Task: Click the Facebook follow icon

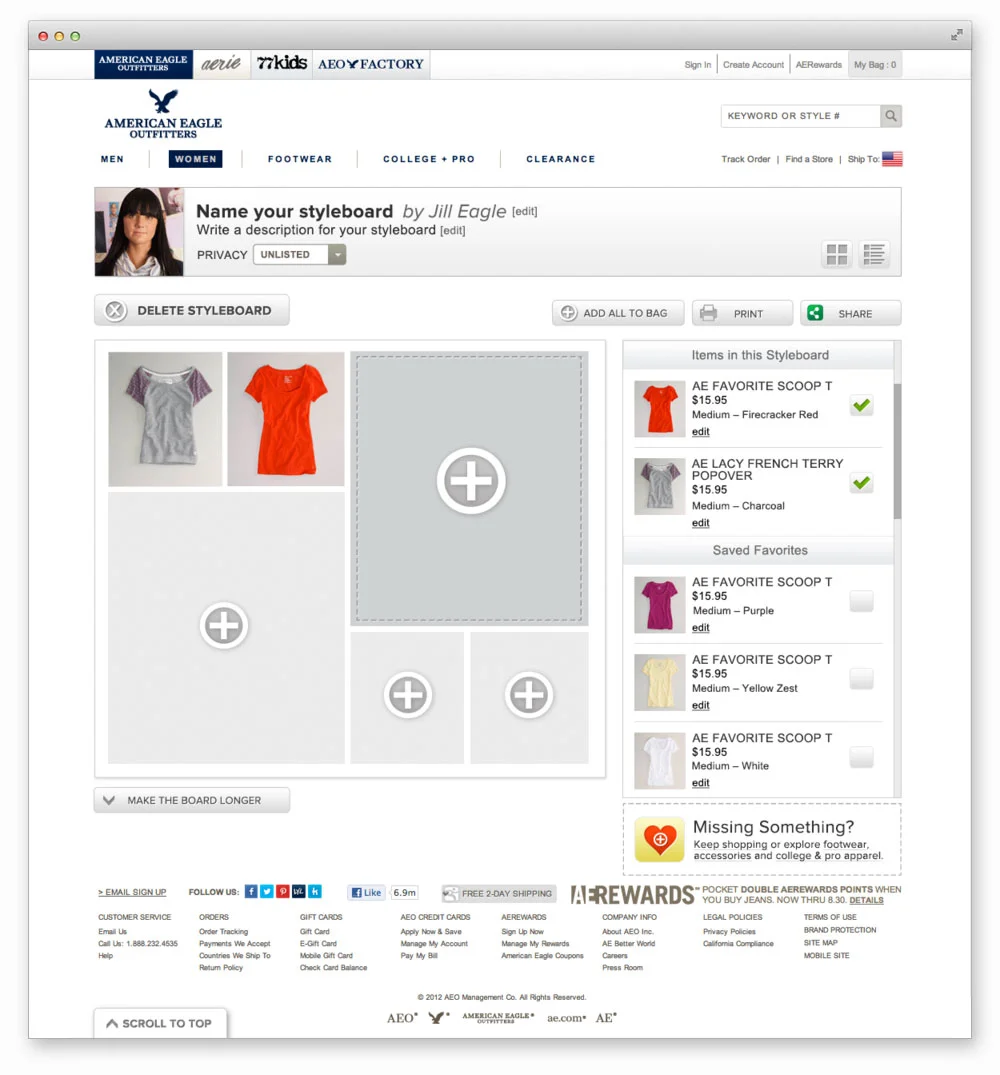Action: tap(251, 891)
